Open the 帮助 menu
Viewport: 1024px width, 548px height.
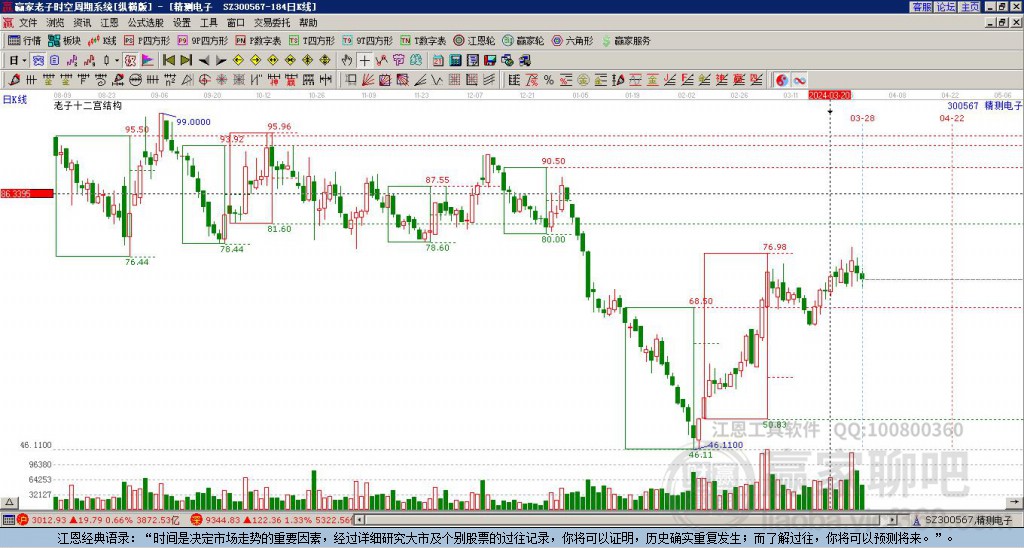[308, 23]
